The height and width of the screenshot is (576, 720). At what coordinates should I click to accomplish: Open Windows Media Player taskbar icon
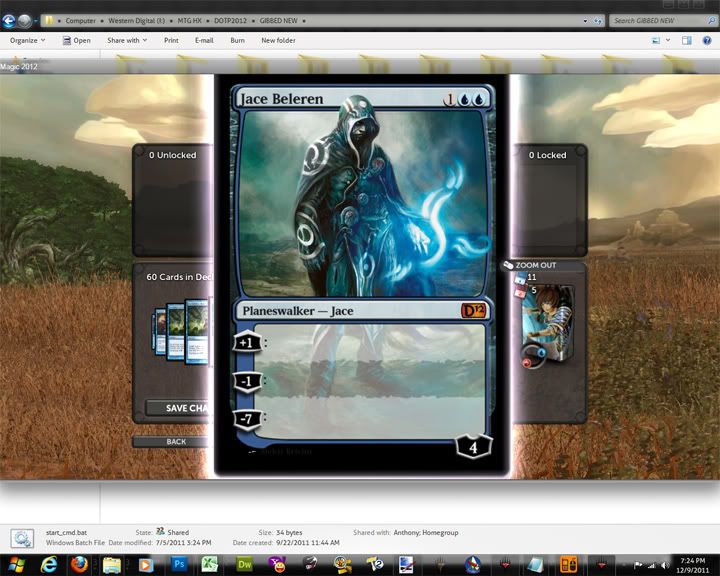tap(146, 564)
